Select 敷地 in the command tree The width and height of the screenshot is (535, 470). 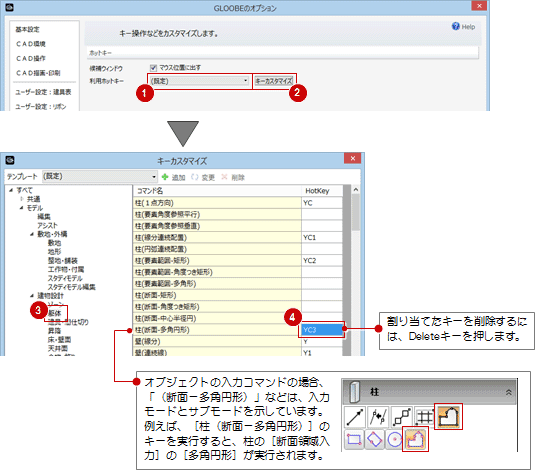[54, 243]
